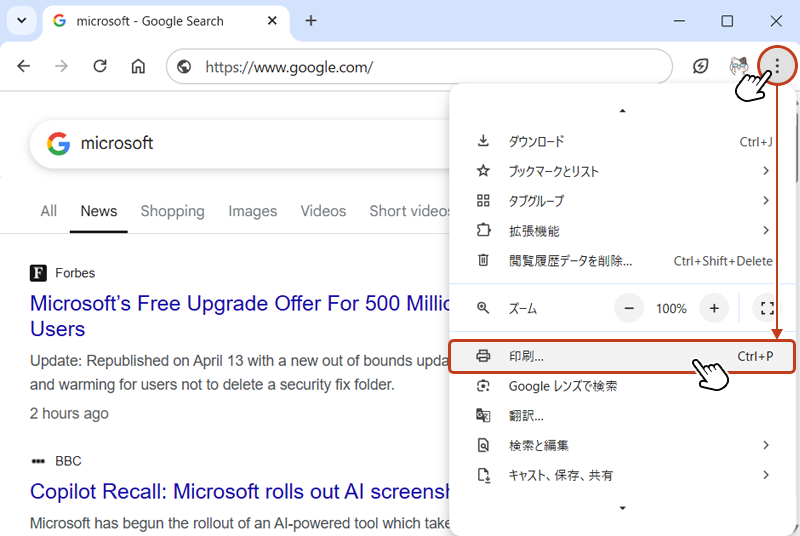The height and width of the screenshot is (536, 800).
Task: Click the Forbes source name
Action: pos(75,273)
